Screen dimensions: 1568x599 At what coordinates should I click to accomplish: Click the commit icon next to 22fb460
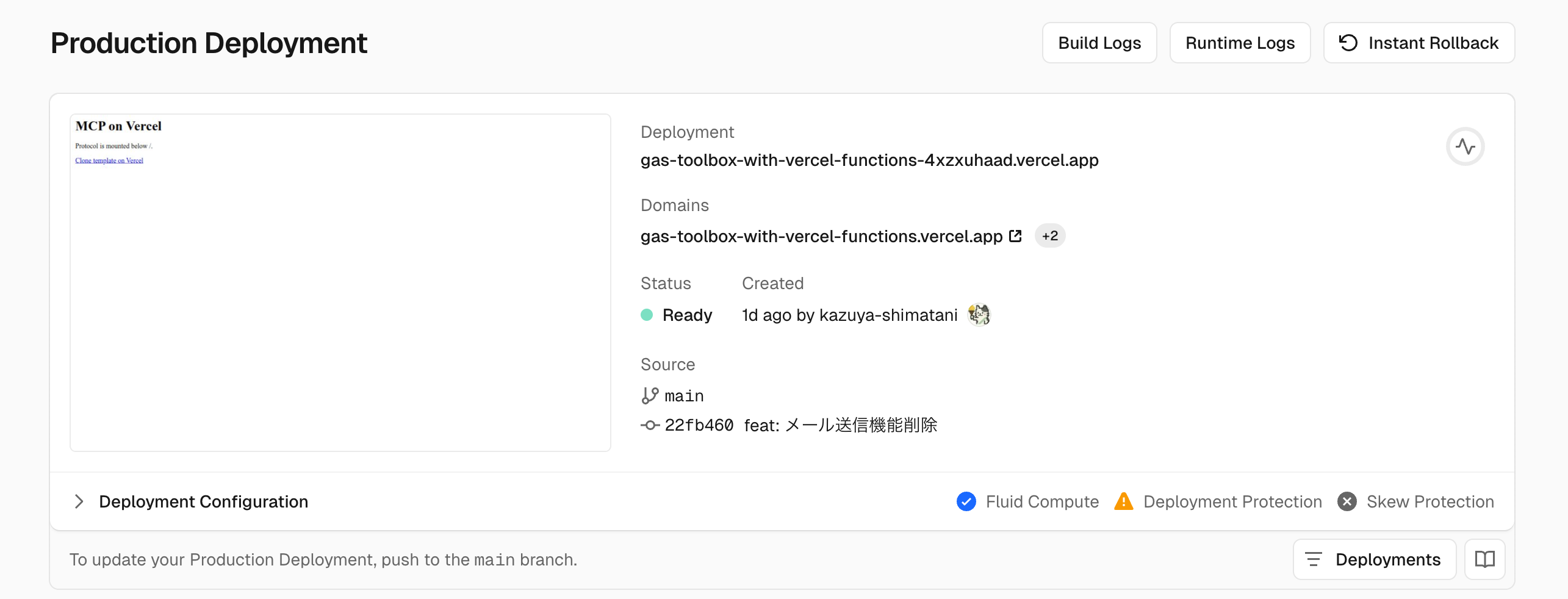click(650, 425)
